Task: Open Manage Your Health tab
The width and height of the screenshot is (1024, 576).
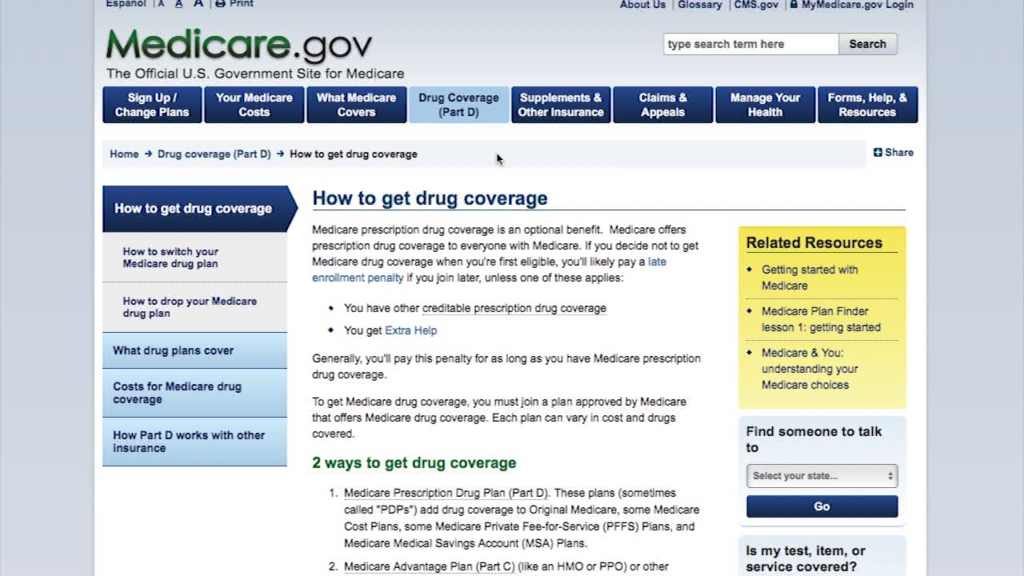Action: point(765,104)
